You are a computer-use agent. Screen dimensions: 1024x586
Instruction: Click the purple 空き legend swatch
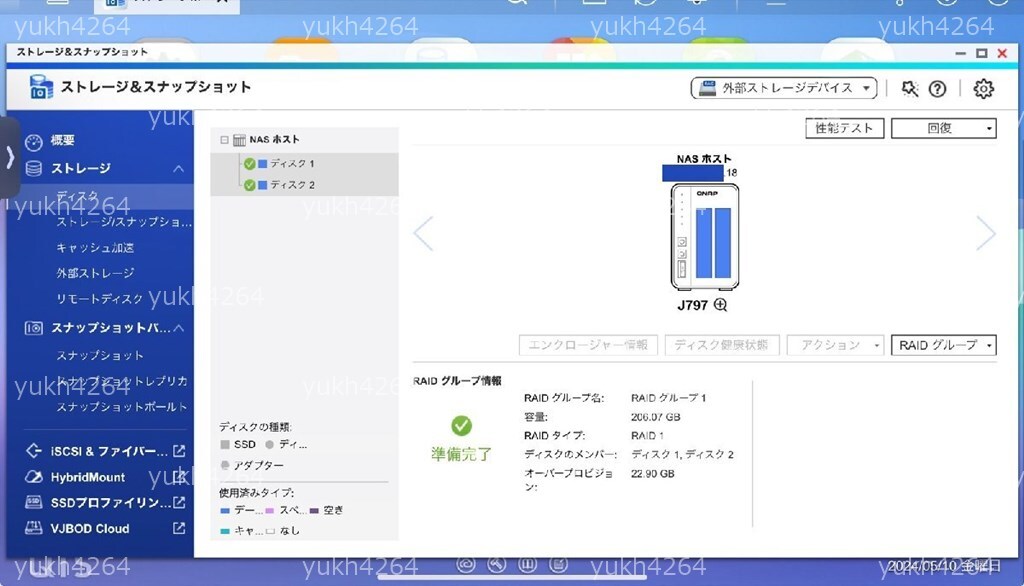point(314,511)
